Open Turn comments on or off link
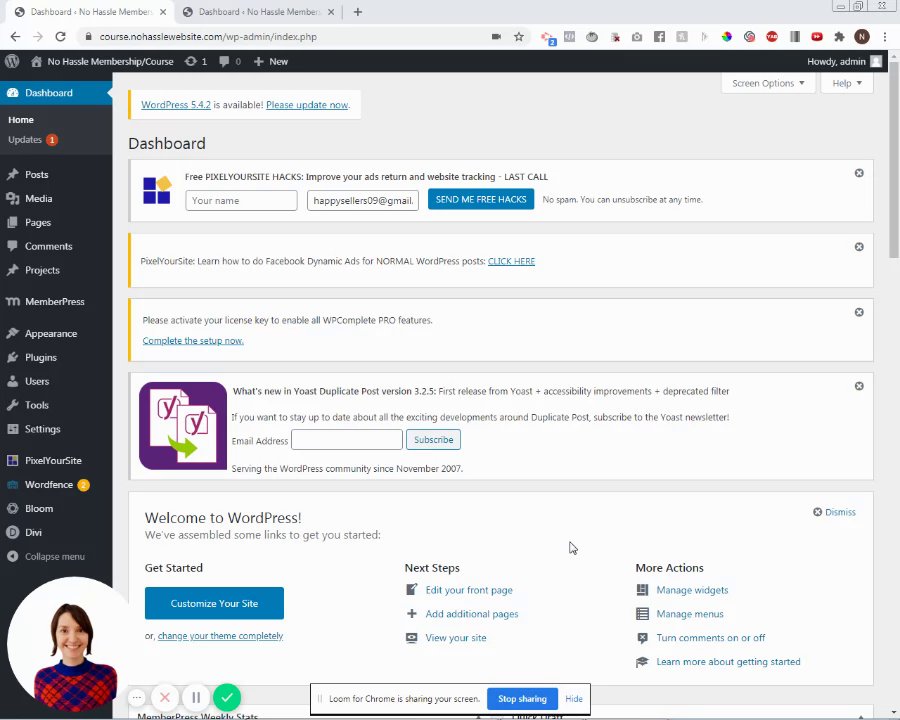 [x=711, y=638]
